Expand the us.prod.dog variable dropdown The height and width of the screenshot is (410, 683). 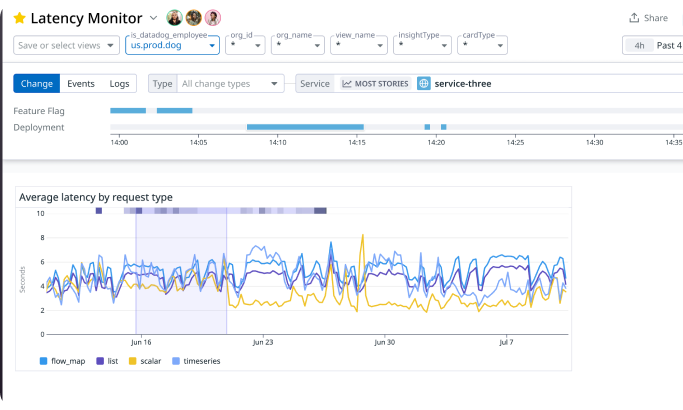coord(172,45)
